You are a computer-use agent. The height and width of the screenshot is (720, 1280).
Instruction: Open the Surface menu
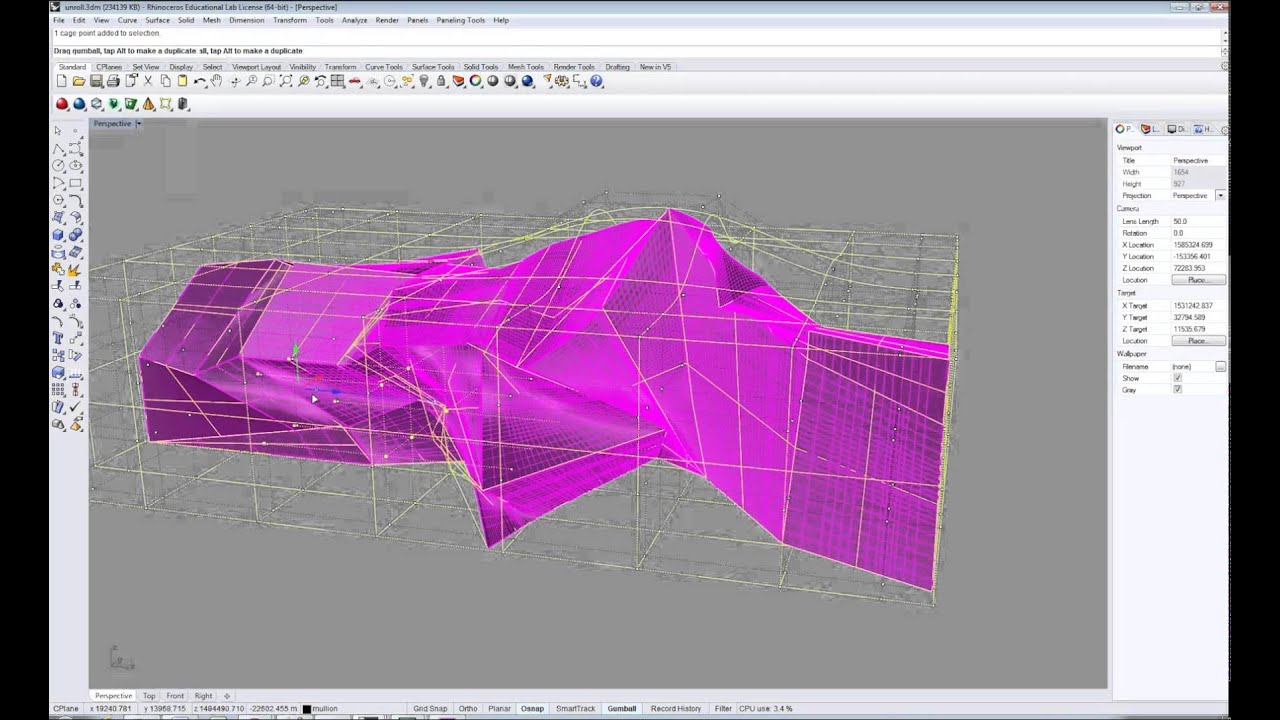coord(157,20)
